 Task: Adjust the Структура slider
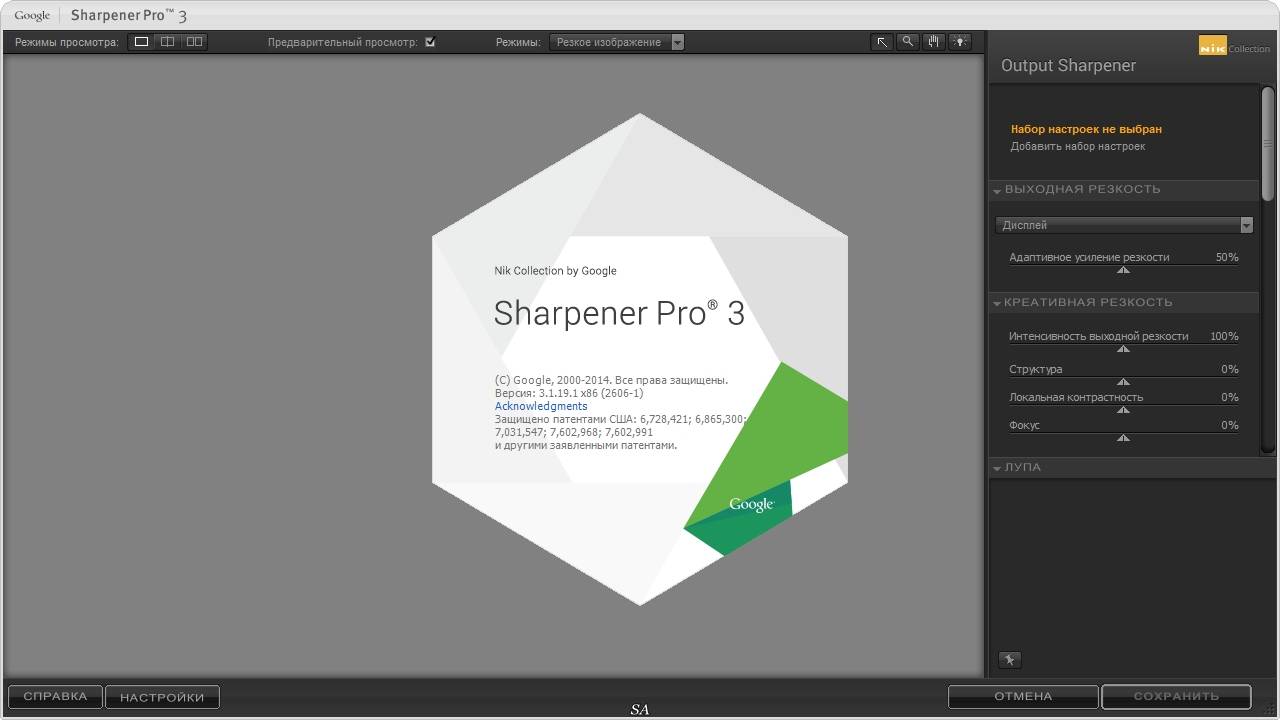pyautogui.click(x=1123, y=381)
